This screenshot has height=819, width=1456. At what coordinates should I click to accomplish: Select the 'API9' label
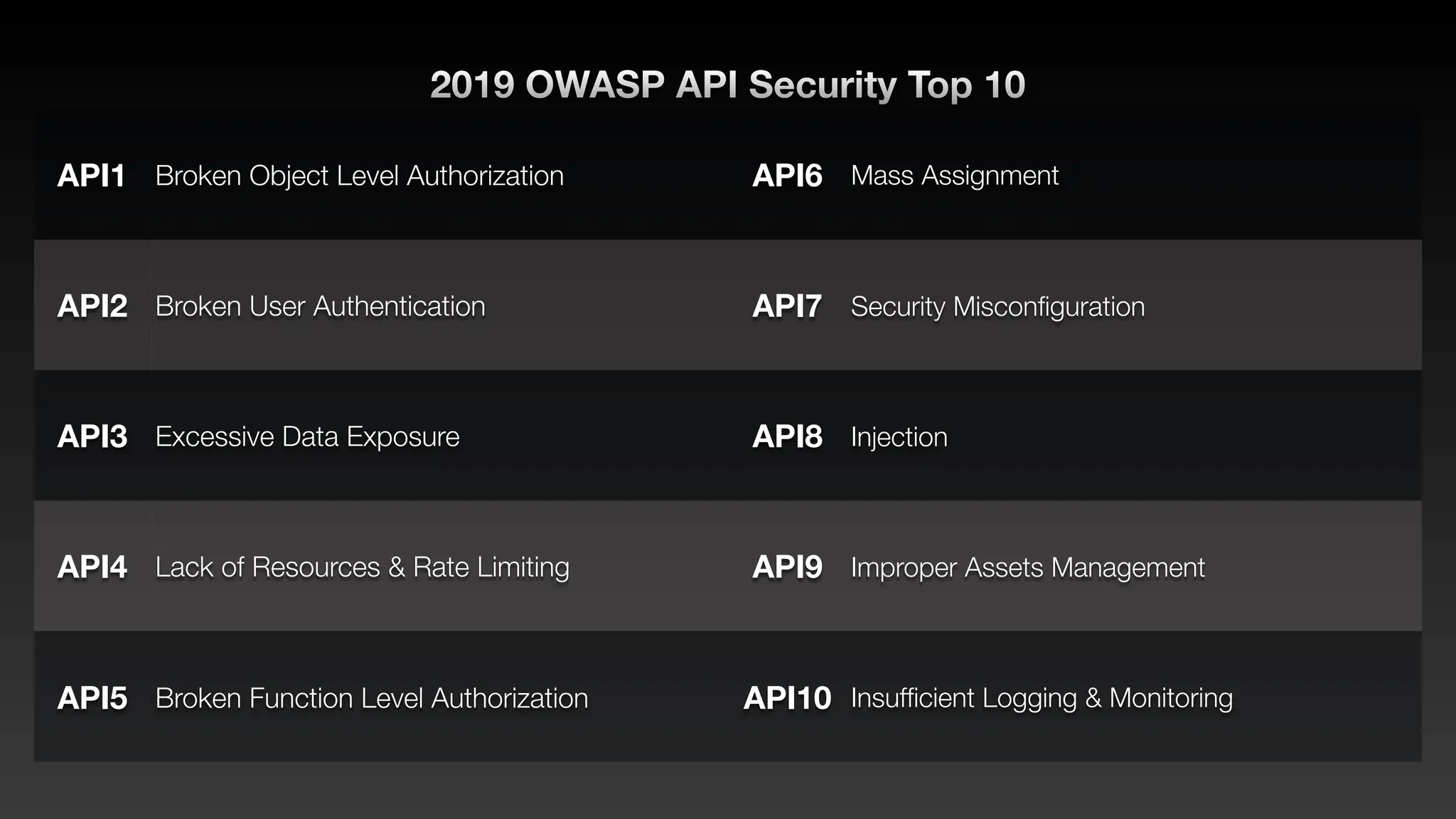click(788, 567)
